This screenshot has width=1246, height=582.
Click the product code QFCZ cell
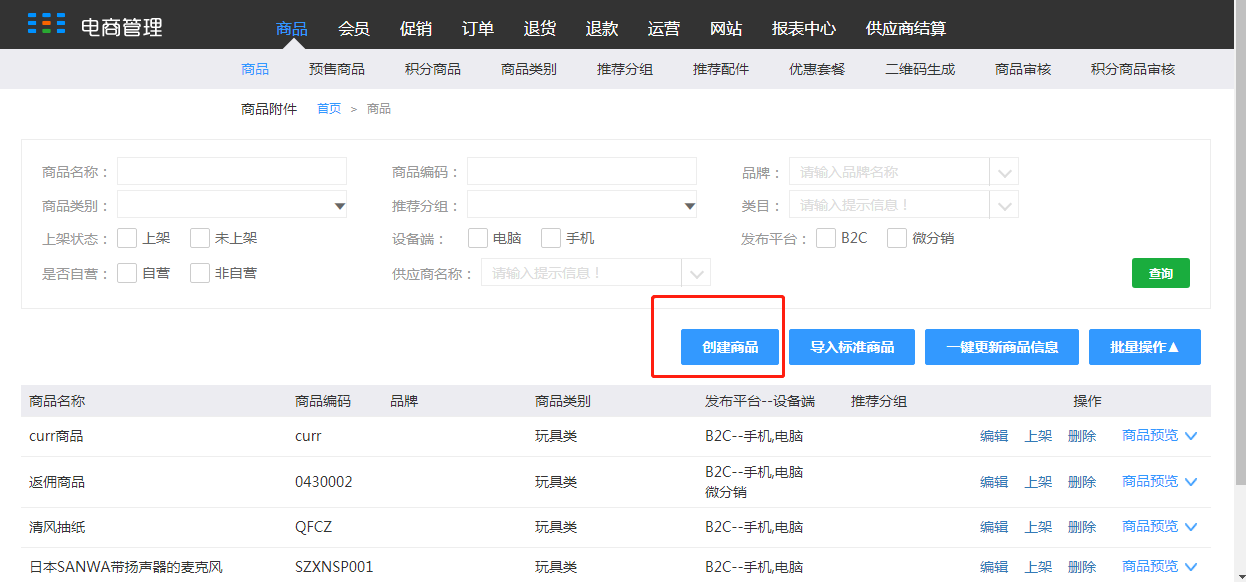314,527
